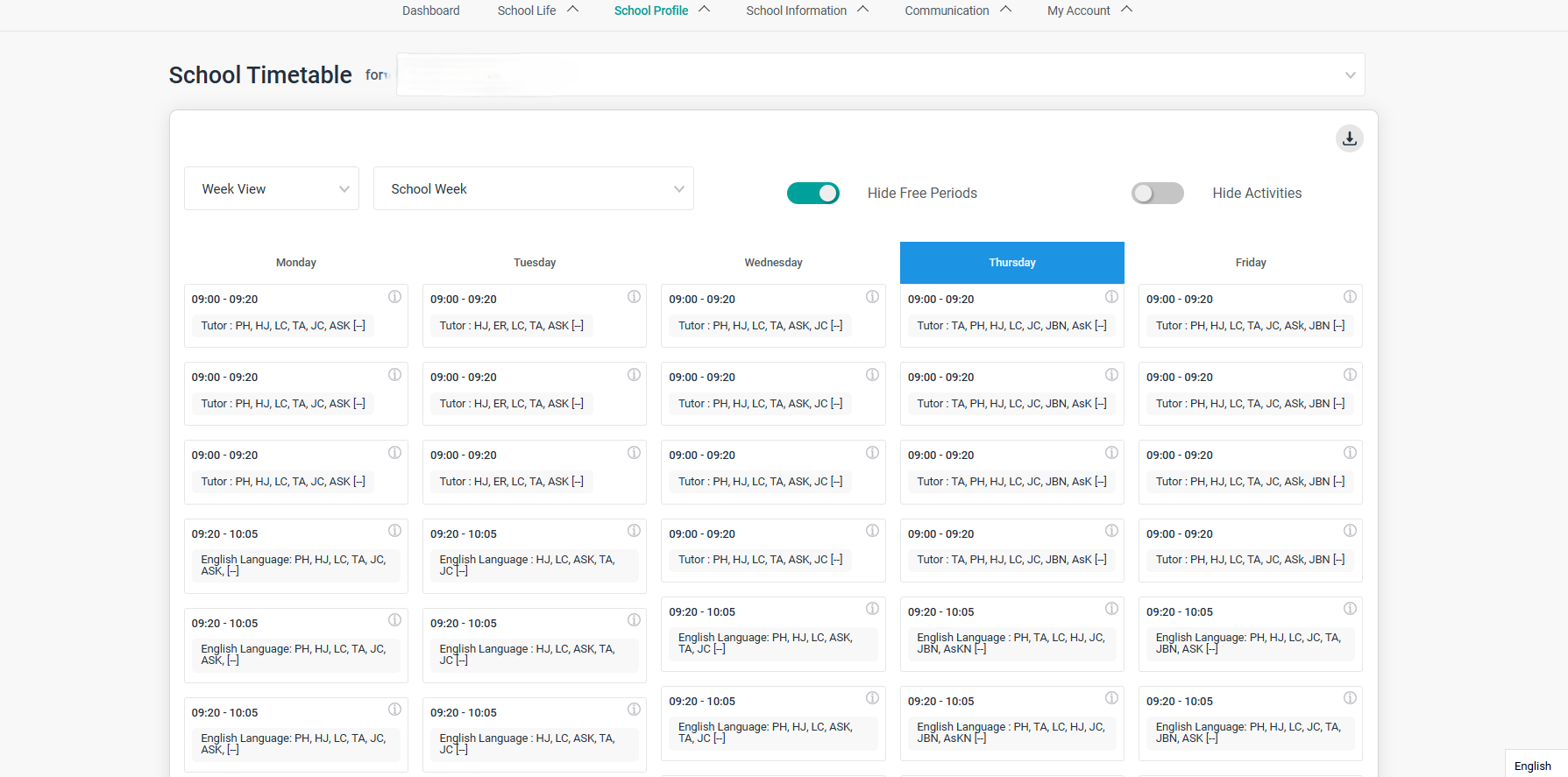Expand the Communication menu
Screen dimensions: 1568x777
coord(957,11)
